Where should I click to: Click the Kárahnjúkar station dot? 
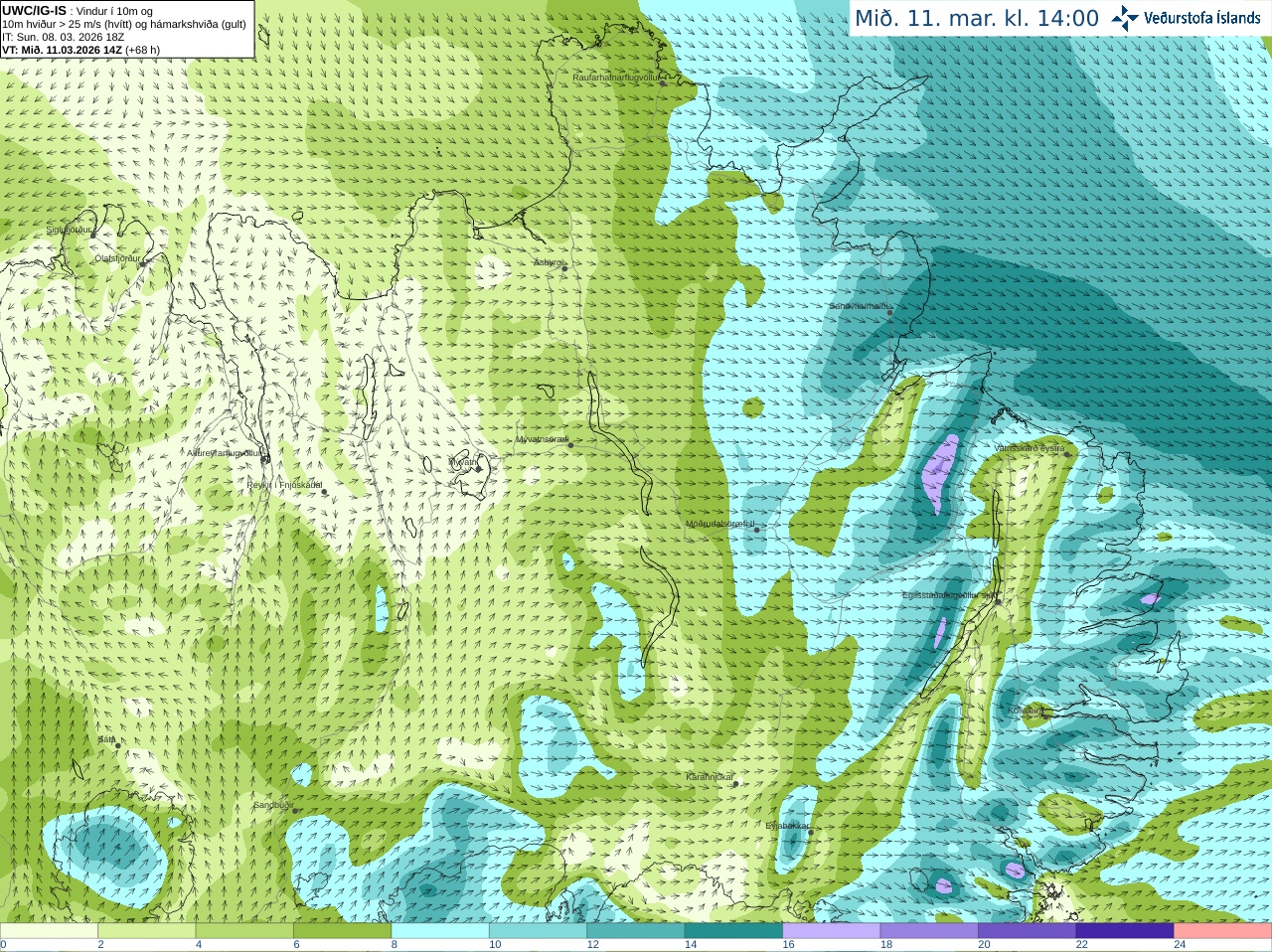pos(736,784)
